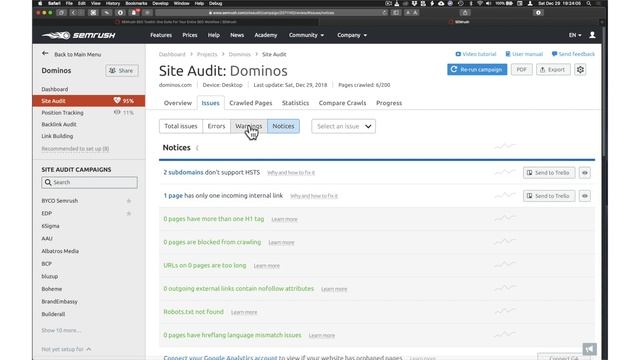Click Why and how to fix it for HSTS
This screenshot has width=640, height=360.
click(291, 173)
